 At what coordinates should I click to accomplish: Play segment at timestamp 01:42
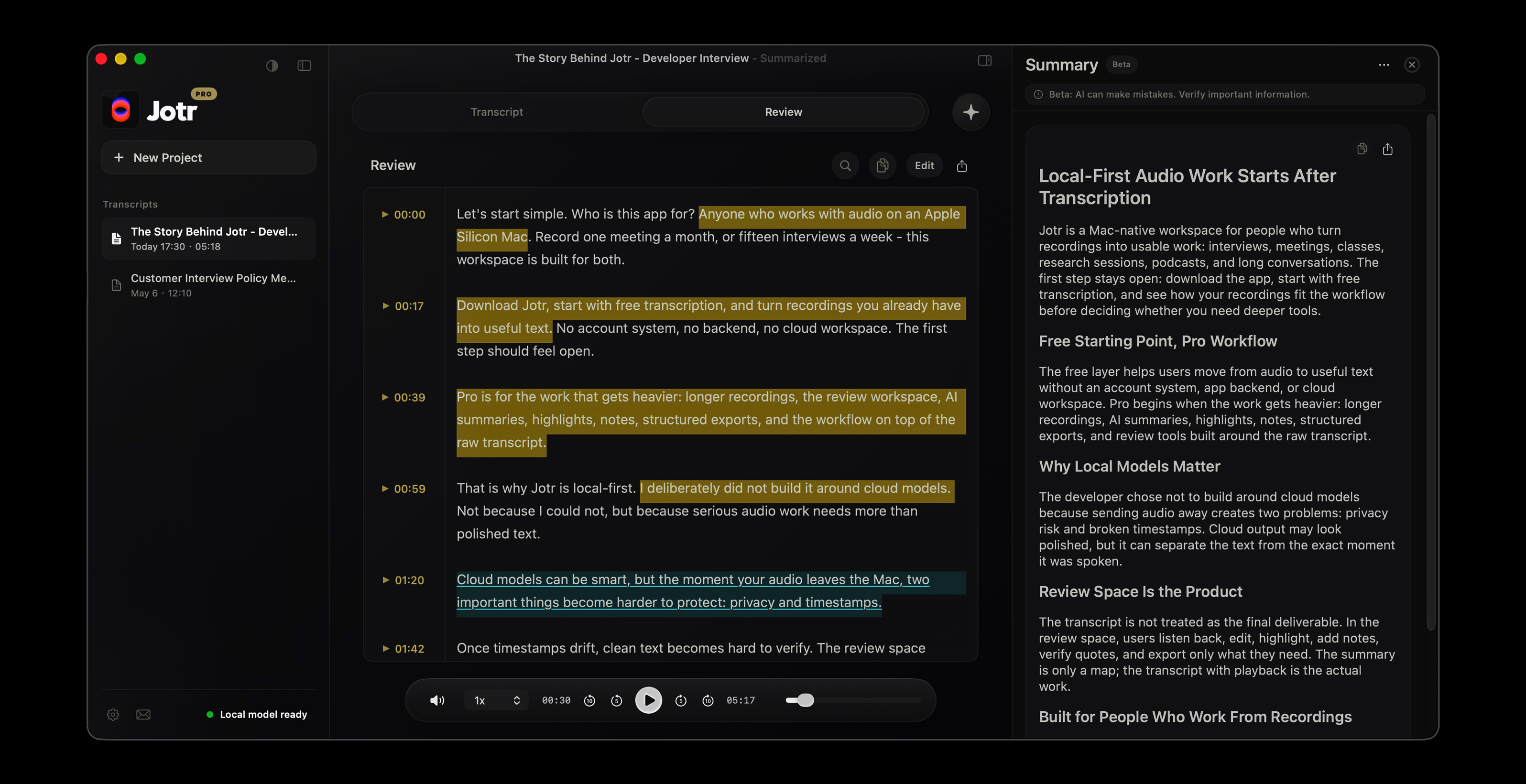click(403, 648)
